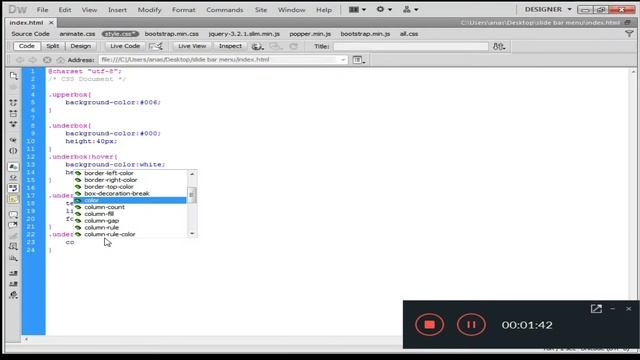Open File Management dropdown beside Title field

coord(499,47)
